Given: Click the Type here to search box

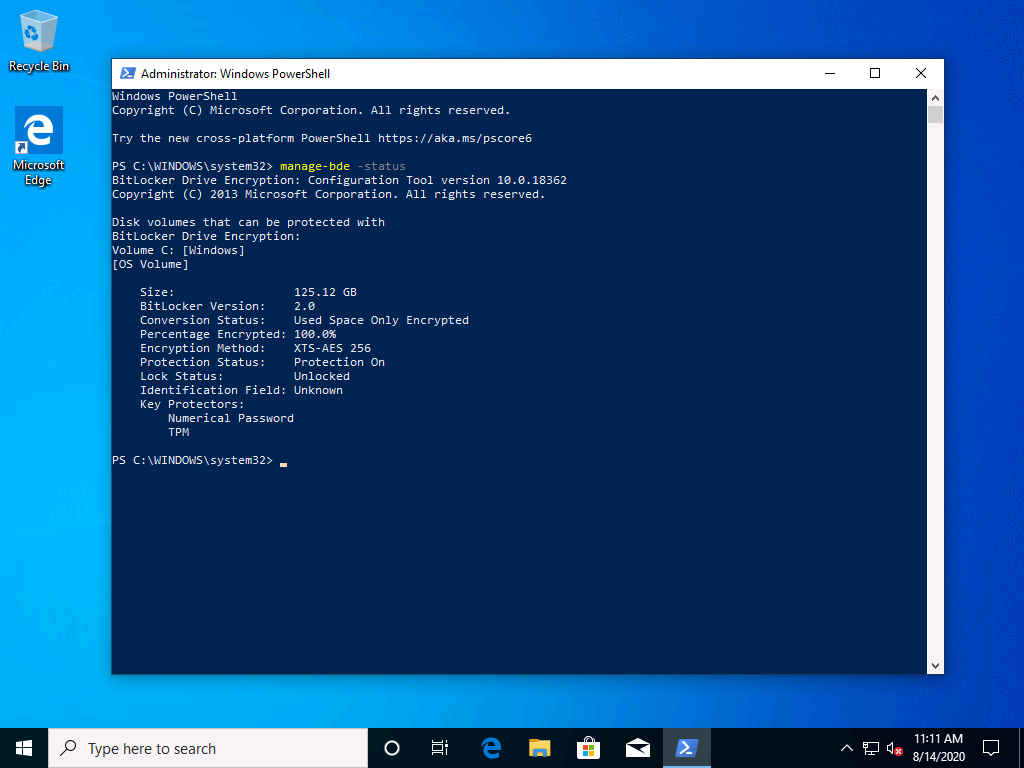Looking at the screenshot, I should coord(208,748).
